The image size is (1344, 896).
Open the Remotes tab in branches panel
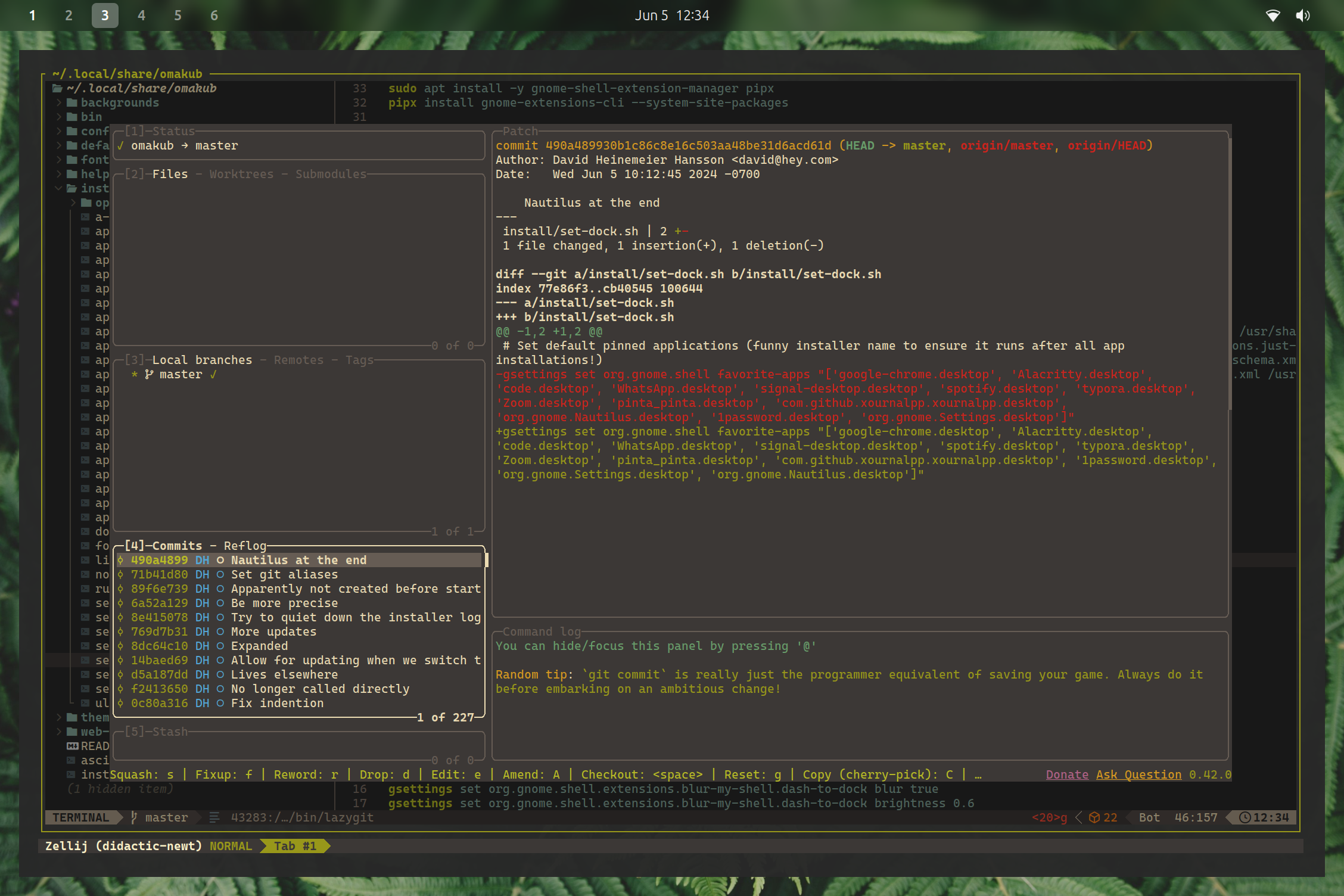[x=298, y=360]
